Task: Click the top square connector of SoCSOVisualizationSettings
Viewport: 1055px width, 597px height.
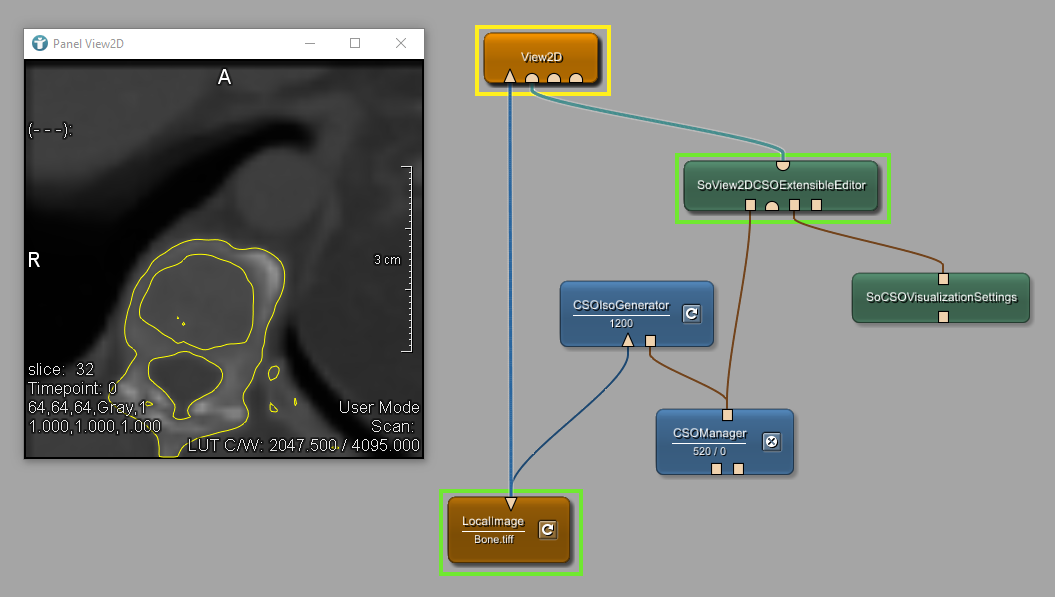Action: [942, 278]
